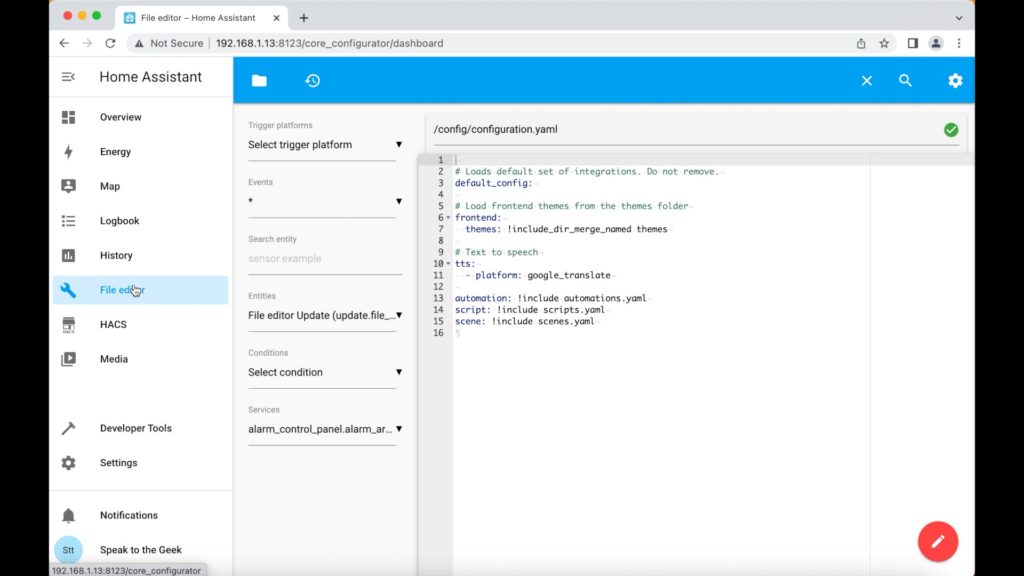
Task: Open a new browser tab
Action: pyautogui.click(x=304, y=18)
